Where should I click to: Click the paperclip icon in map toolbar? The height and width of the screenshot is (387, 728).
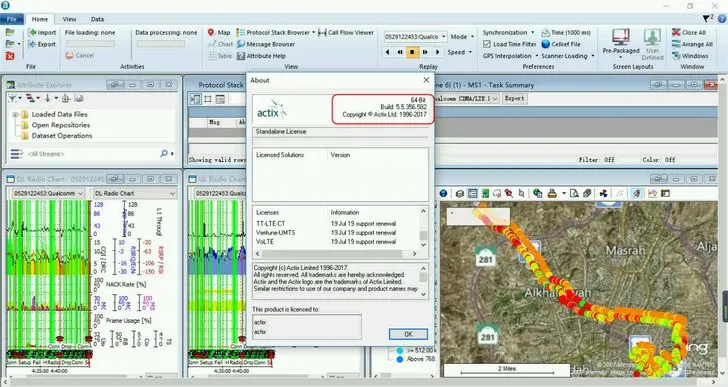[587, 193]
